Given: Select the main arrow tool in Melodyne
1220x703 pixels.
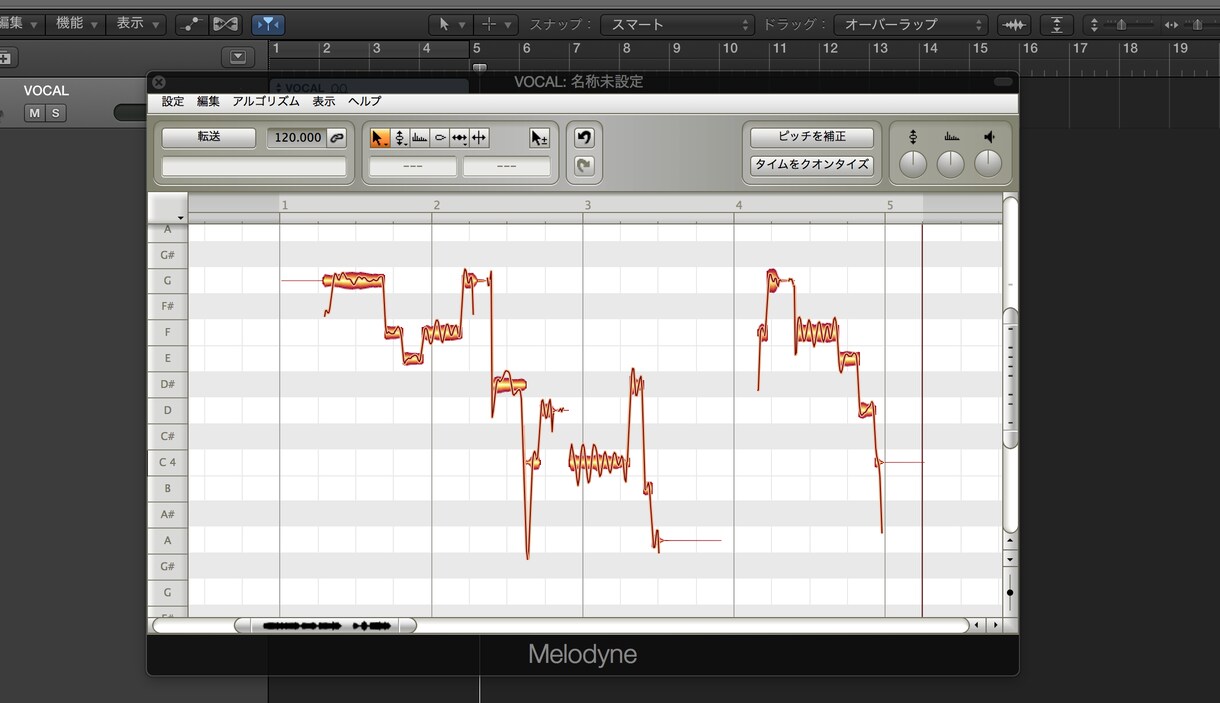Looking at the screenshot, I should [x=380, y=138].
